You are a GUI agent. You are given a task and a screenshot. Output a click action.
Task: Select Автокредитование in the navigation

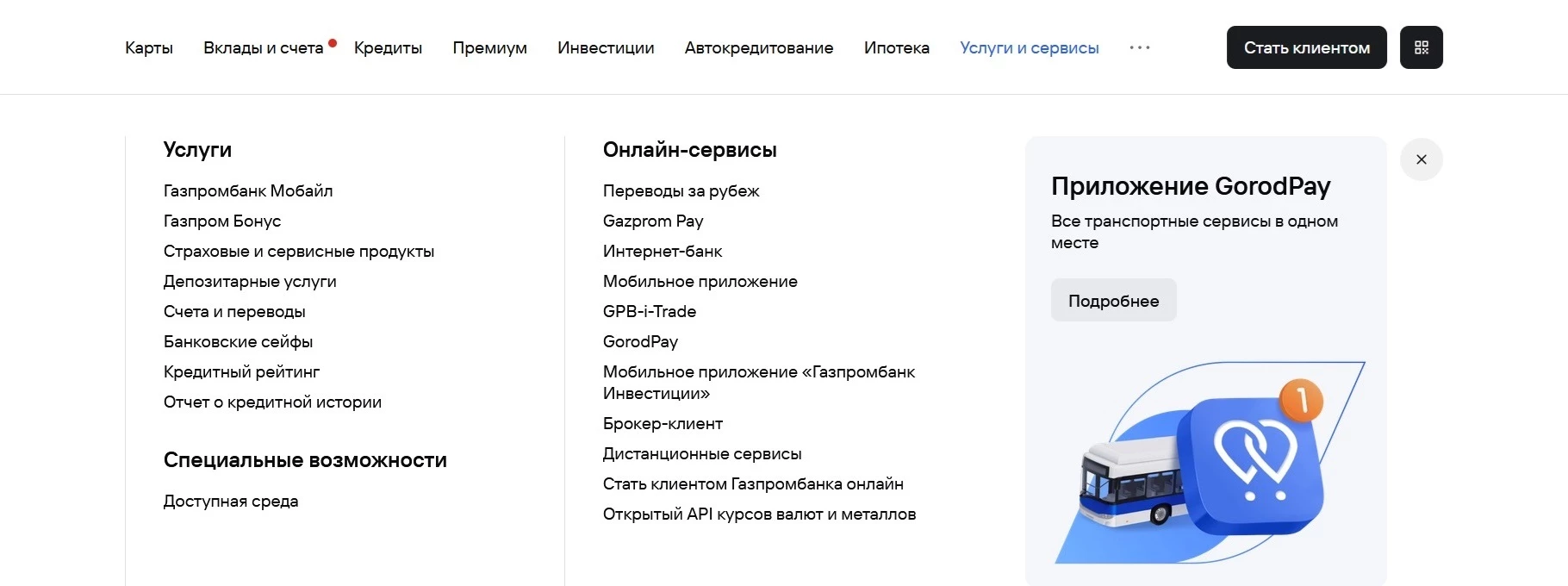(x=758, y=48)
